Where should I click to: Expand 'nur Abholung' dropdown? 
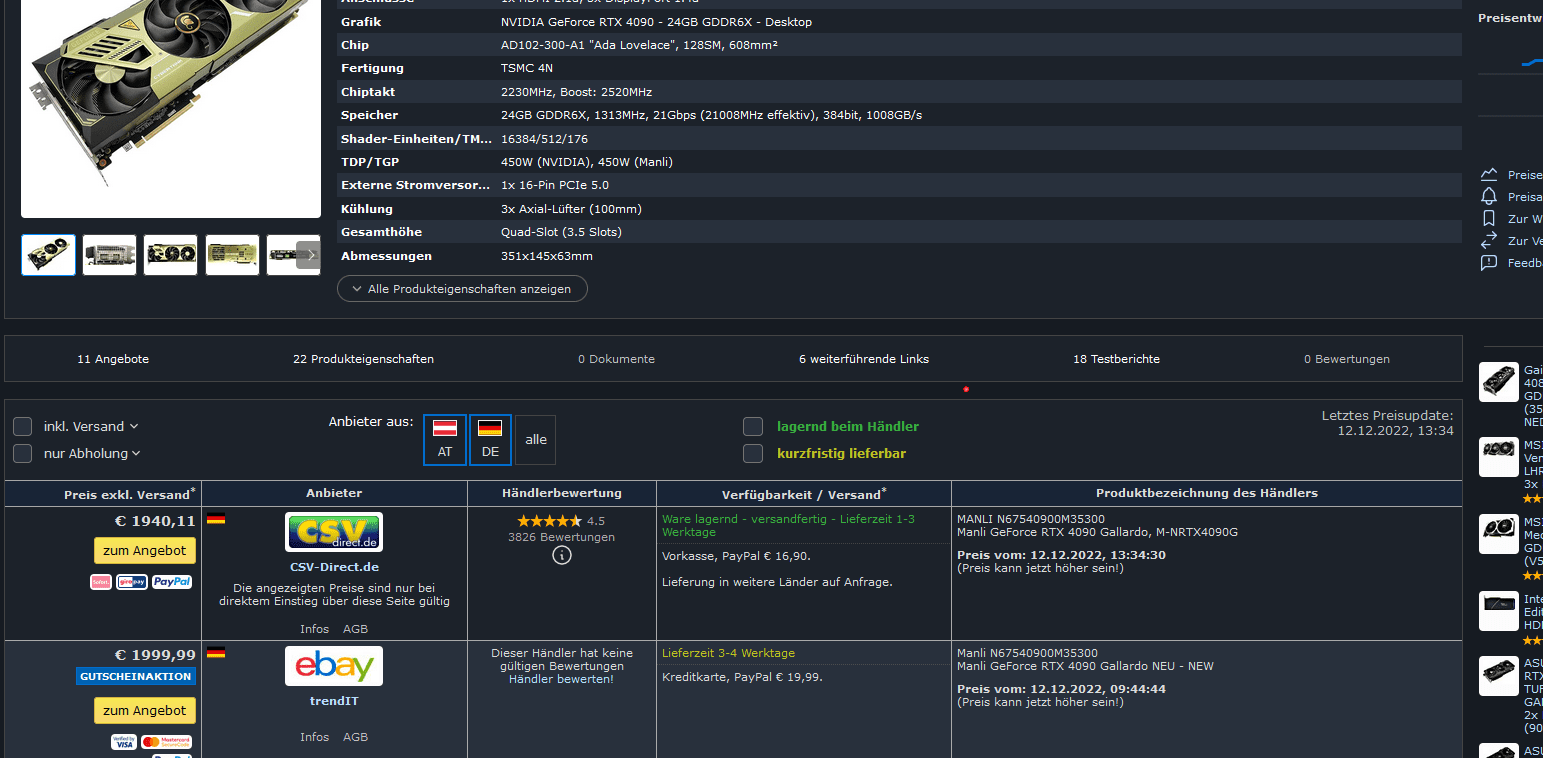tap(92, 454)
